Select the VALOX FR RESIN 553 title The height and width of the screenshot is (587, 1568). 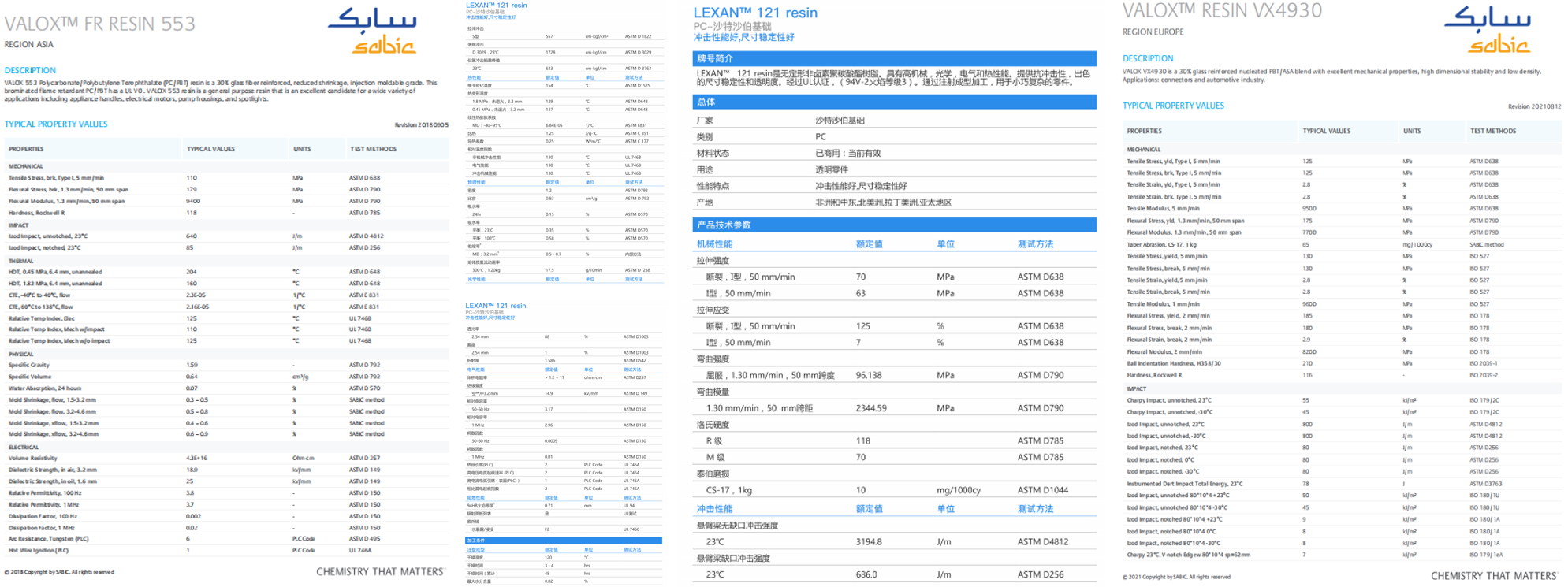pyautogui.click(x=100, y=24)
